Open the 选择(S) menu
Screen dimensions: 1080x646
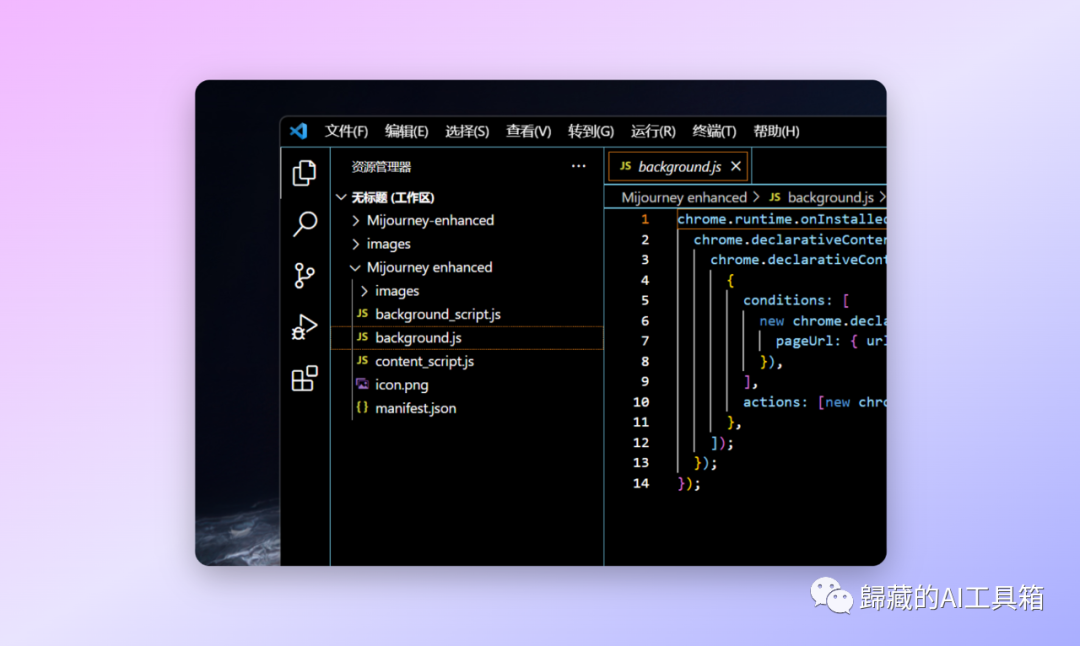pos(467,131)
